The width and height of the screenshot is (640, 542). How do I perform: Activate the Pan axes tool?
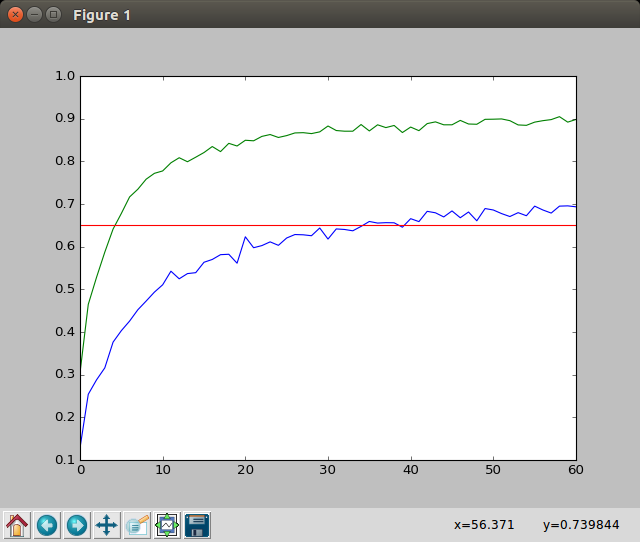pyautogui.click(x=107, y=525)
